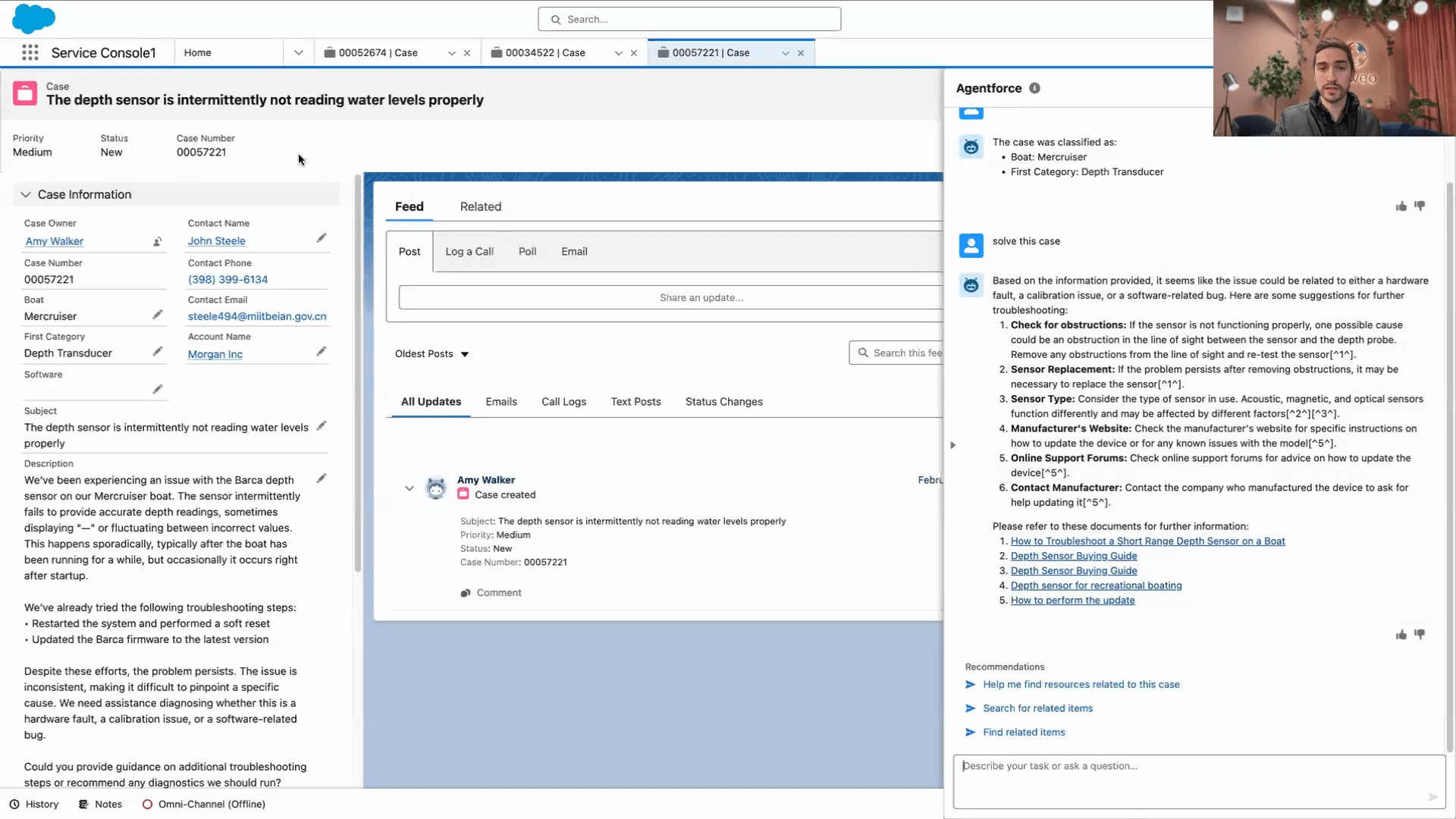The width and height of the screenshot is (1456, 819).
Task: Click the global Search box
Action: [689, 19]
